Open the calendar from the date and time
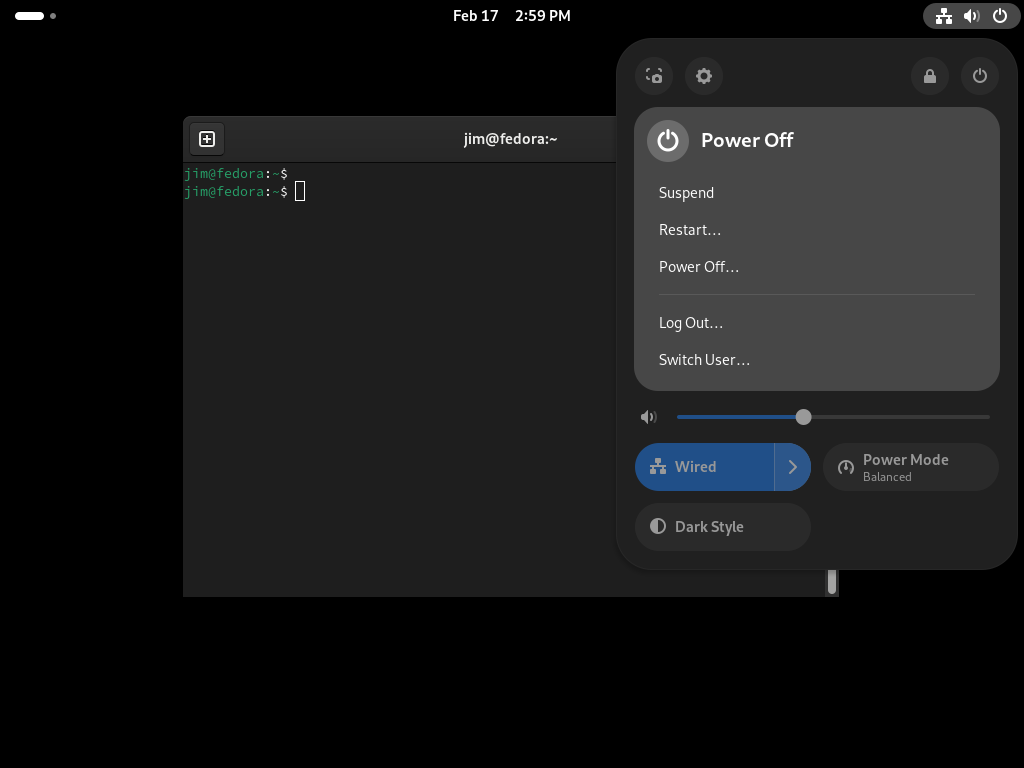 coord(511,16)
